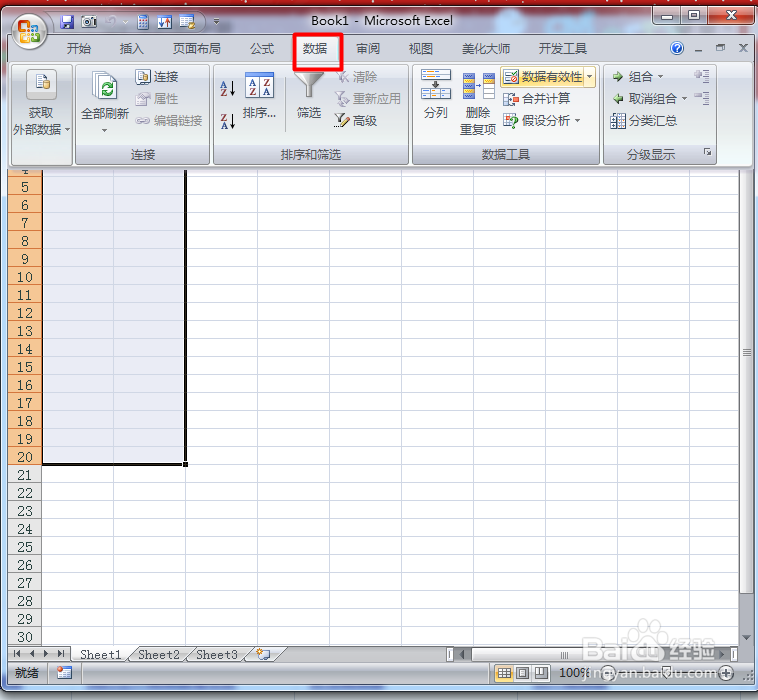Click 组合 group button
Viewport: 758px width, 700px height.
pyautogui.click(x=632, y=76)
